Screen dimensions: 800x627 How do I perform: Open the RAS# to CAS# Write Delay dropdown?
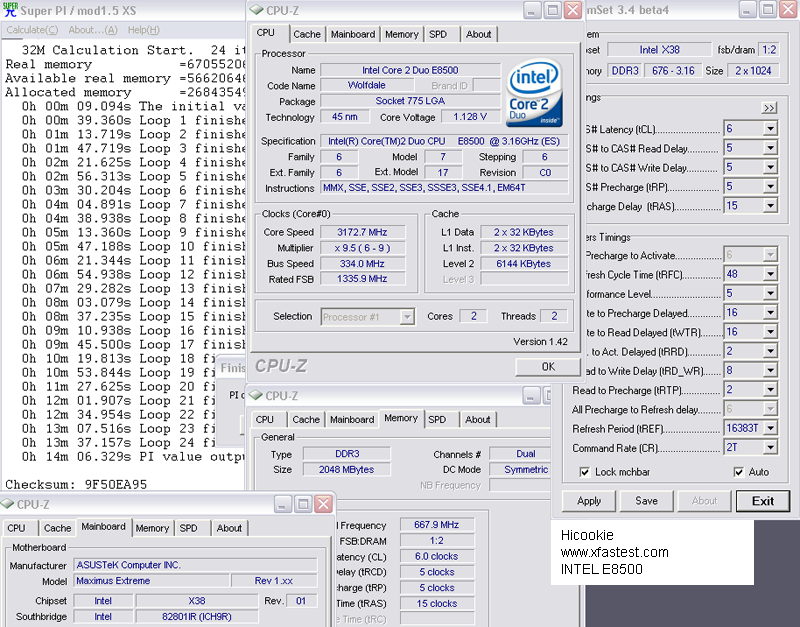770,167
